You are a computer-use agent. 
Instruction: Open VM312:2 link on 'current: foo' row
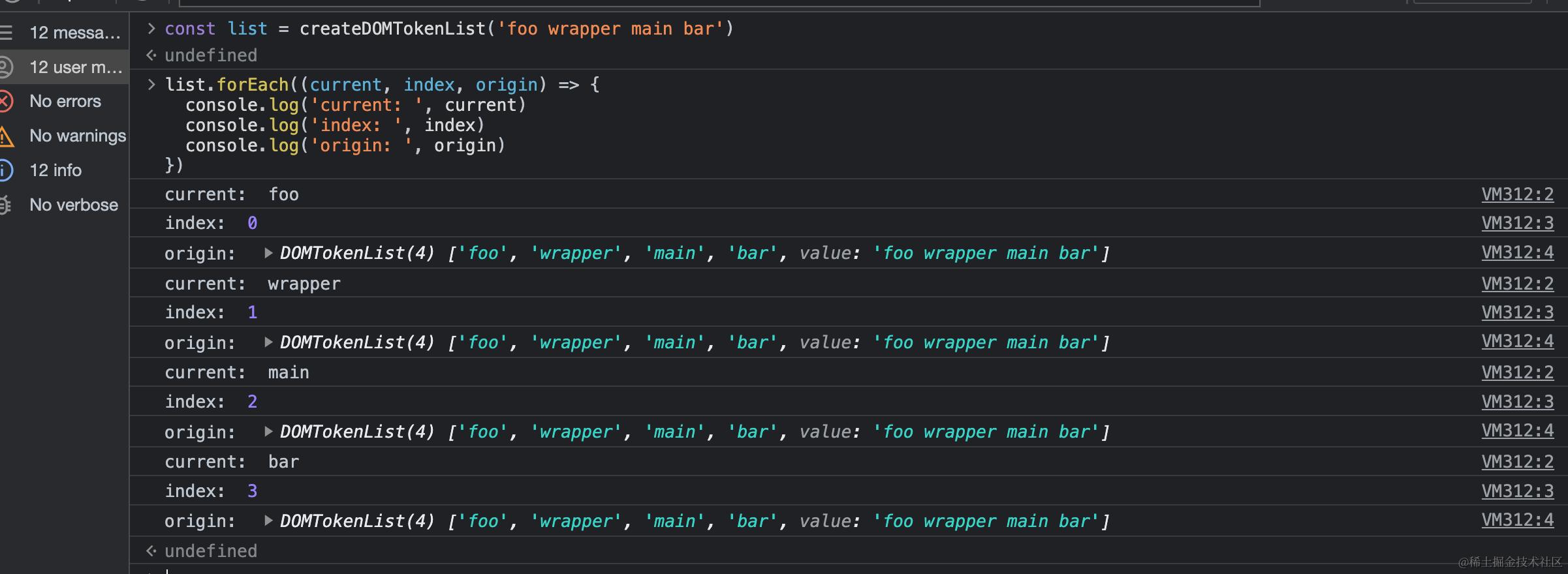point(1517,194)
